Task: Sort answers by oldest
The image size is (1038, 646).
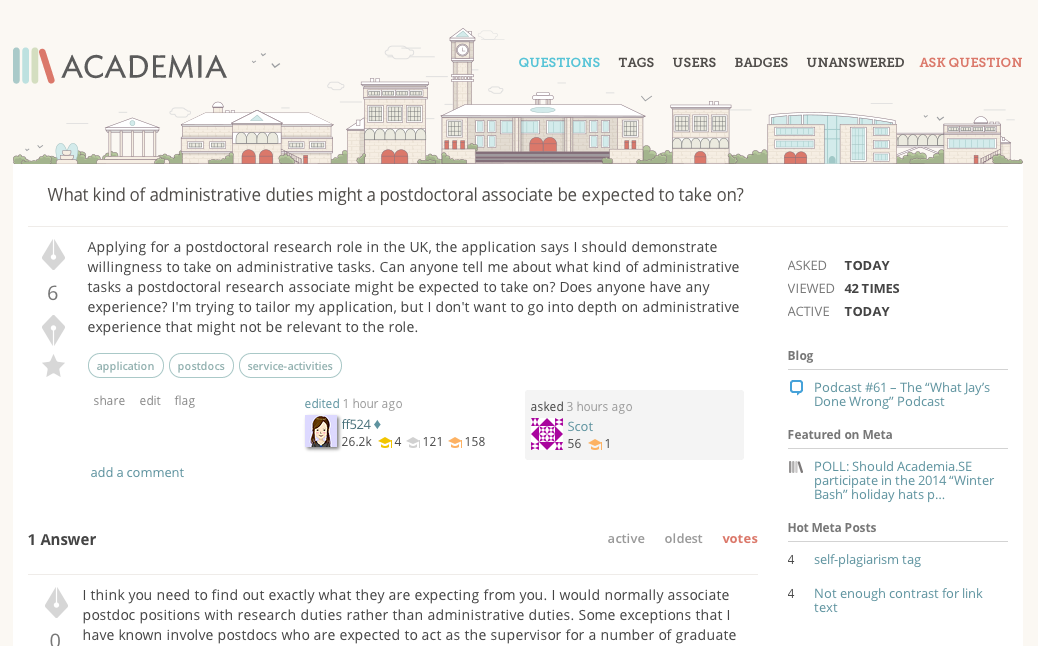Action: coord(683,538)
